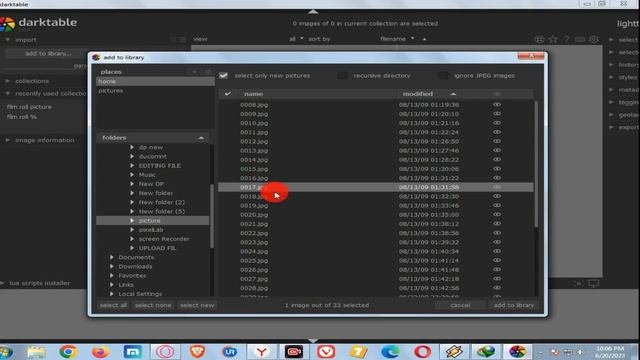Click the checkmark column header icon
The width and height of the screenshot is (640, 360).
228,94
